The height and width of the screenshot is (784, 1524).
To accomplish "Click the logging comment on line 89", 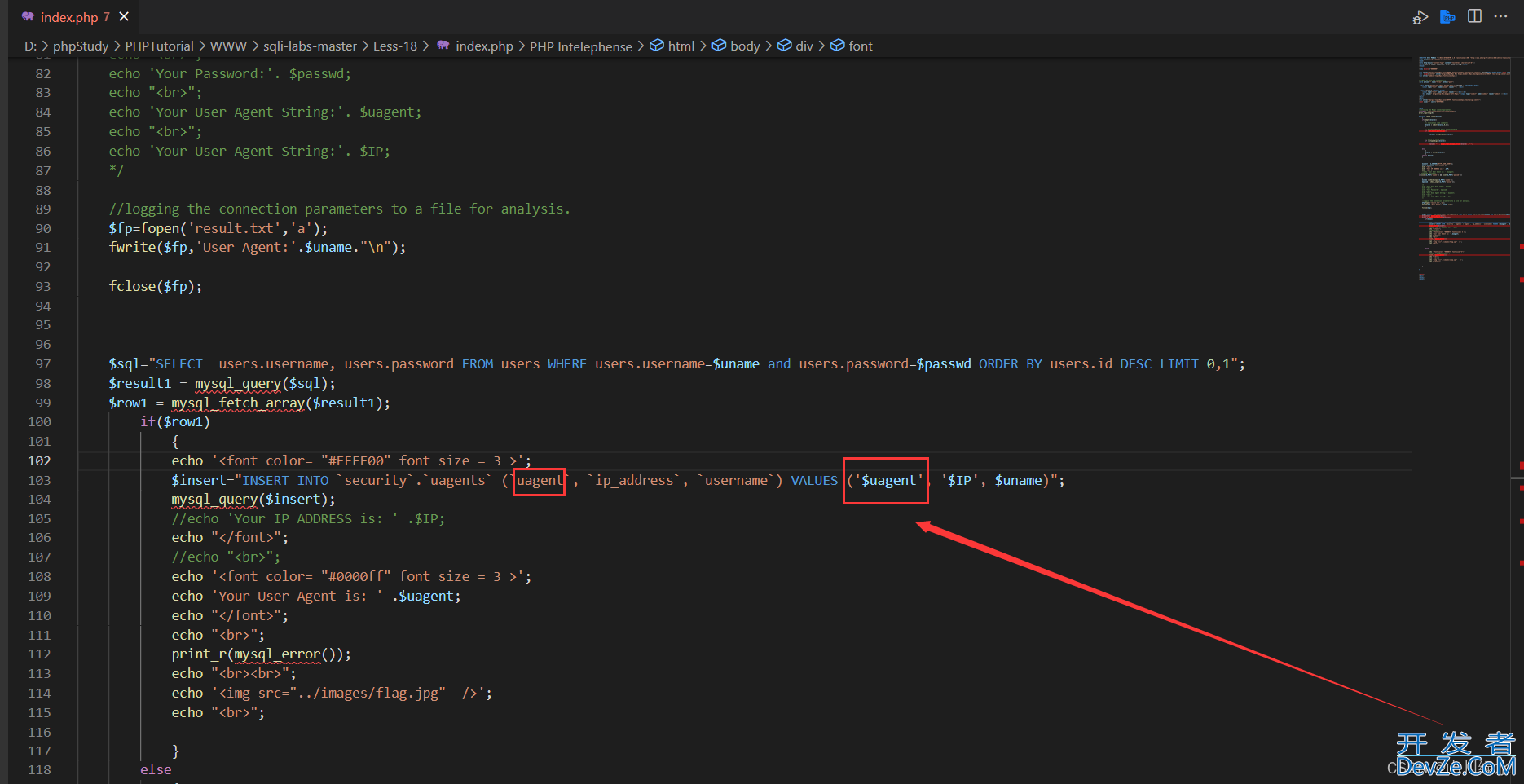I will (x=340, y=209).
